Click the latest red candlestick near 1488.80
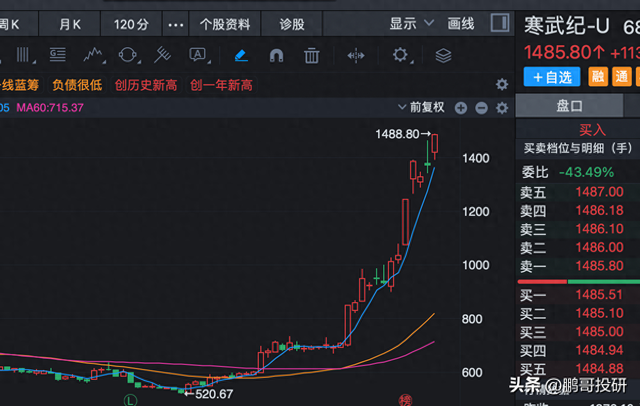 click(435, 144)
